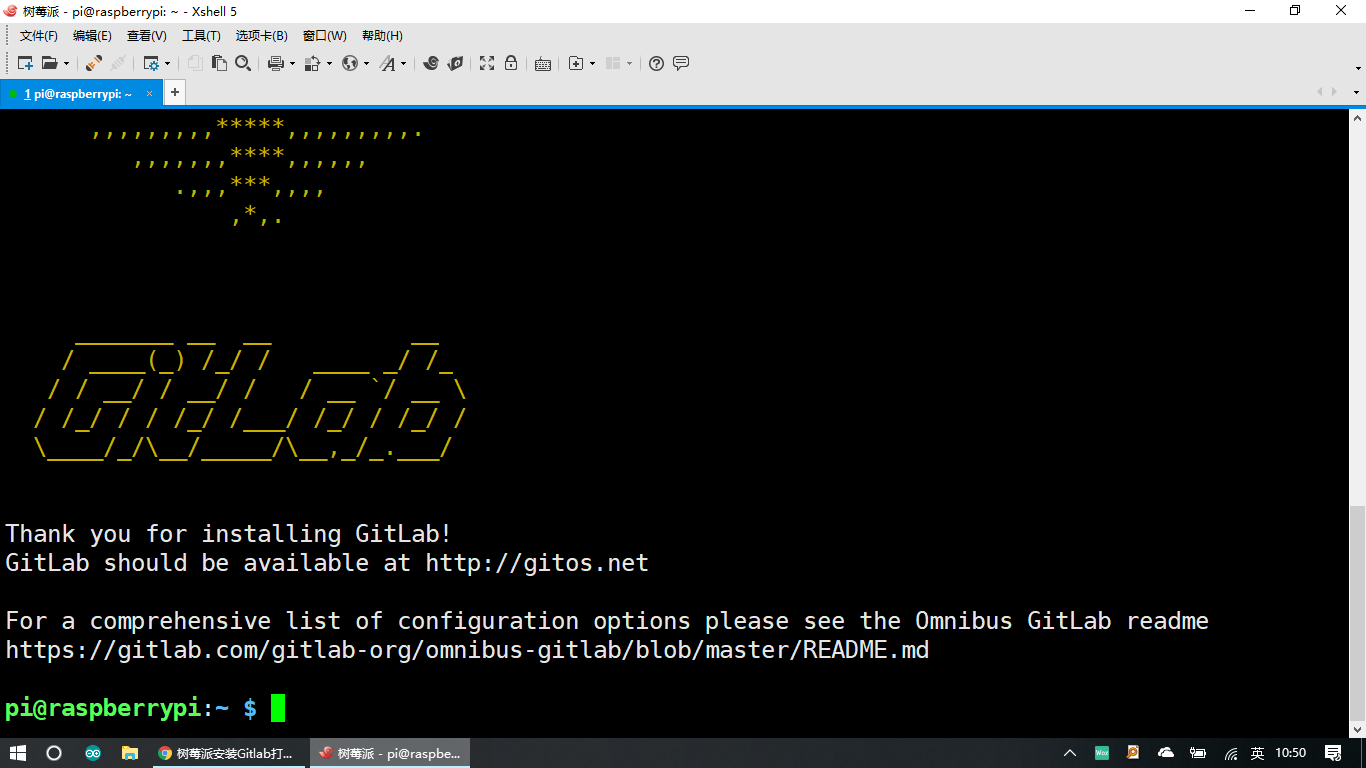Open session Properties gear icon

pyautogui.click(x=151, y=63)
